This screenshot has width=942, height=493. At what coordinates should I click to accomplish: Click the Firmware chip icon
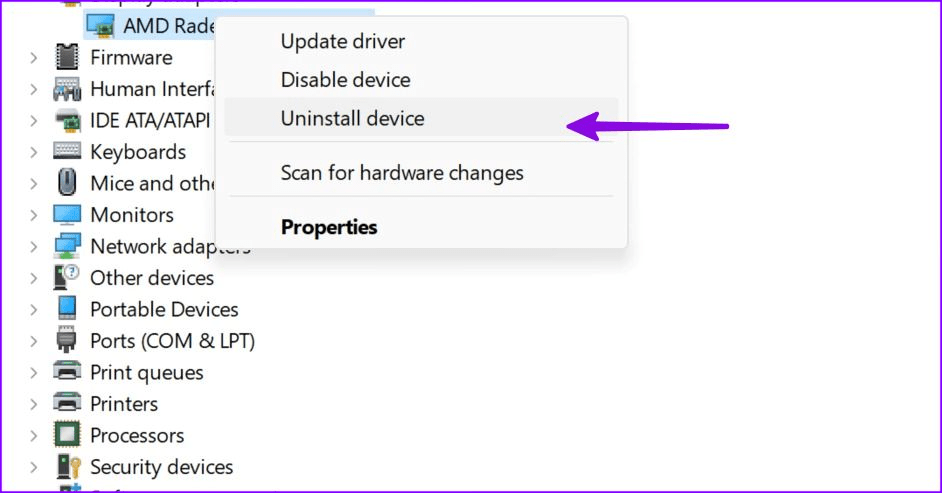(66, 57)
